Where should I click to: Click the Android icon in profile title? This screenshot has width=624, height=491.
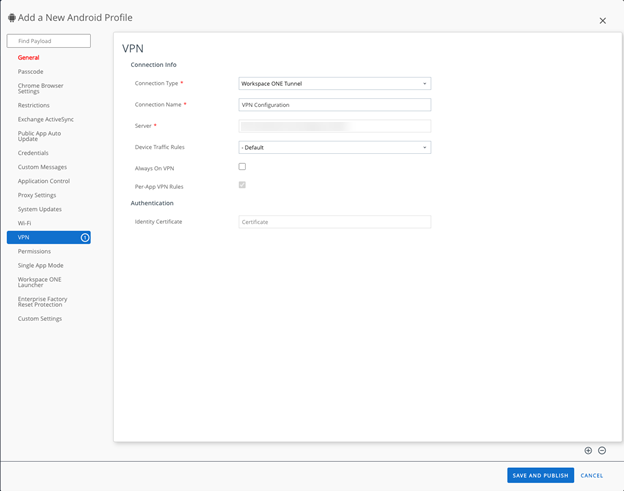(x=12, y=18)
